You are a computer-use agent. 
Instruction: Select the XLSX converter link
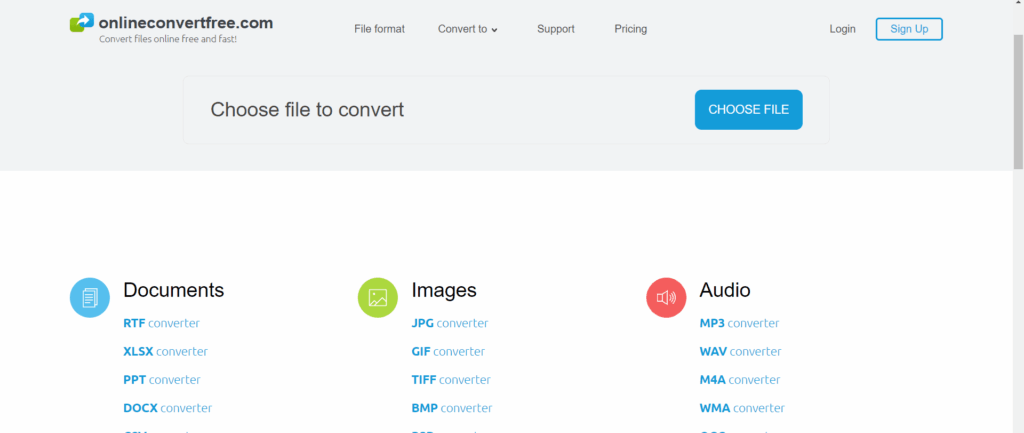(165, 351)
